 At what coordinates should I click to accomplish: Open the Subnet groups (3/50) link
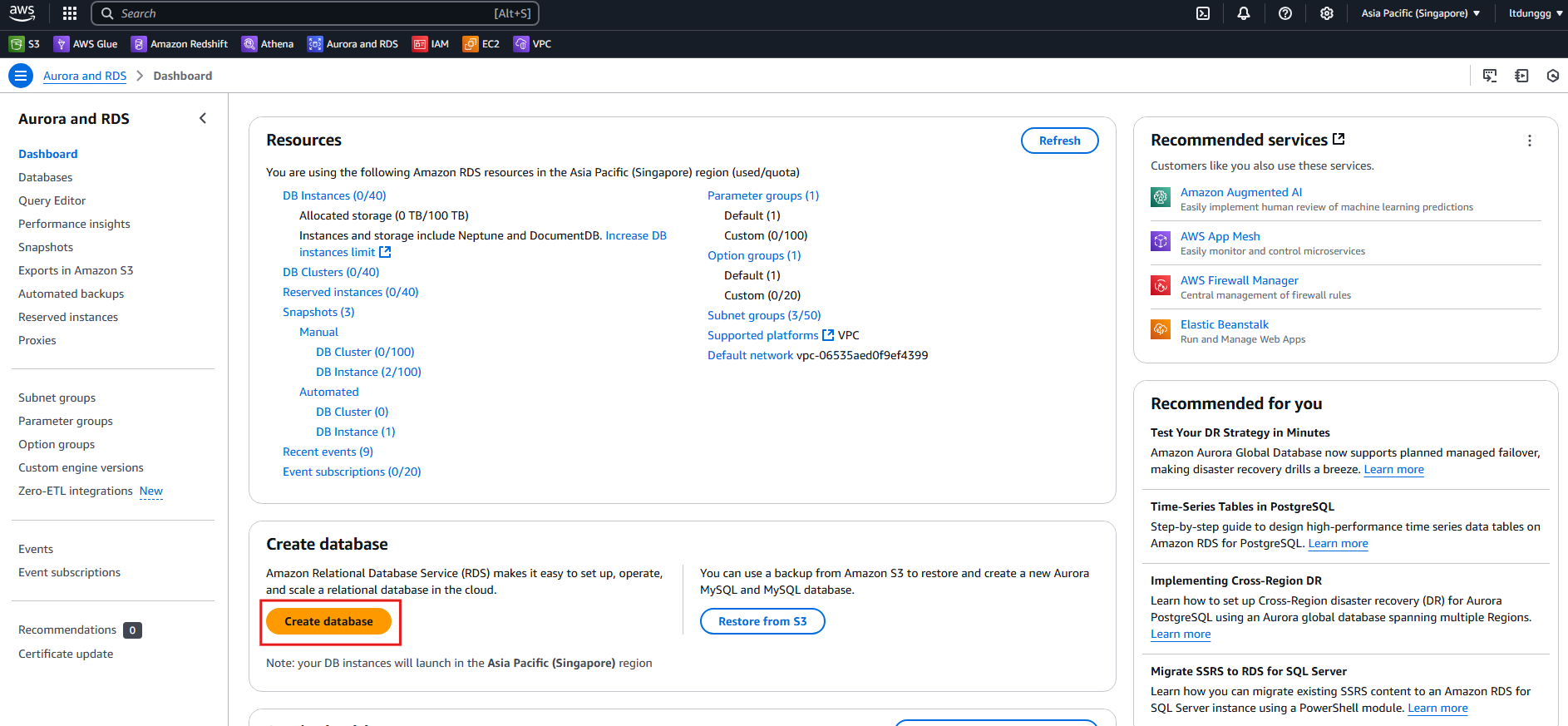coord(764,315)
